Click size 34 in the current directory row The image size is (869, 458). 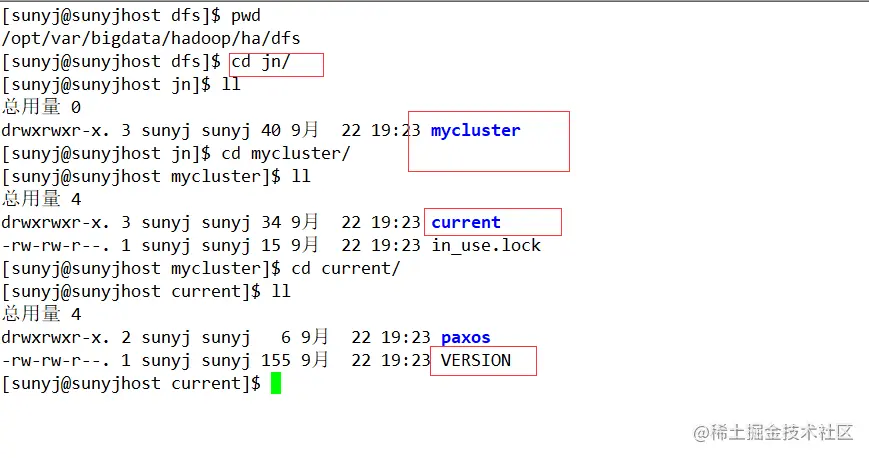pos(270,222)
